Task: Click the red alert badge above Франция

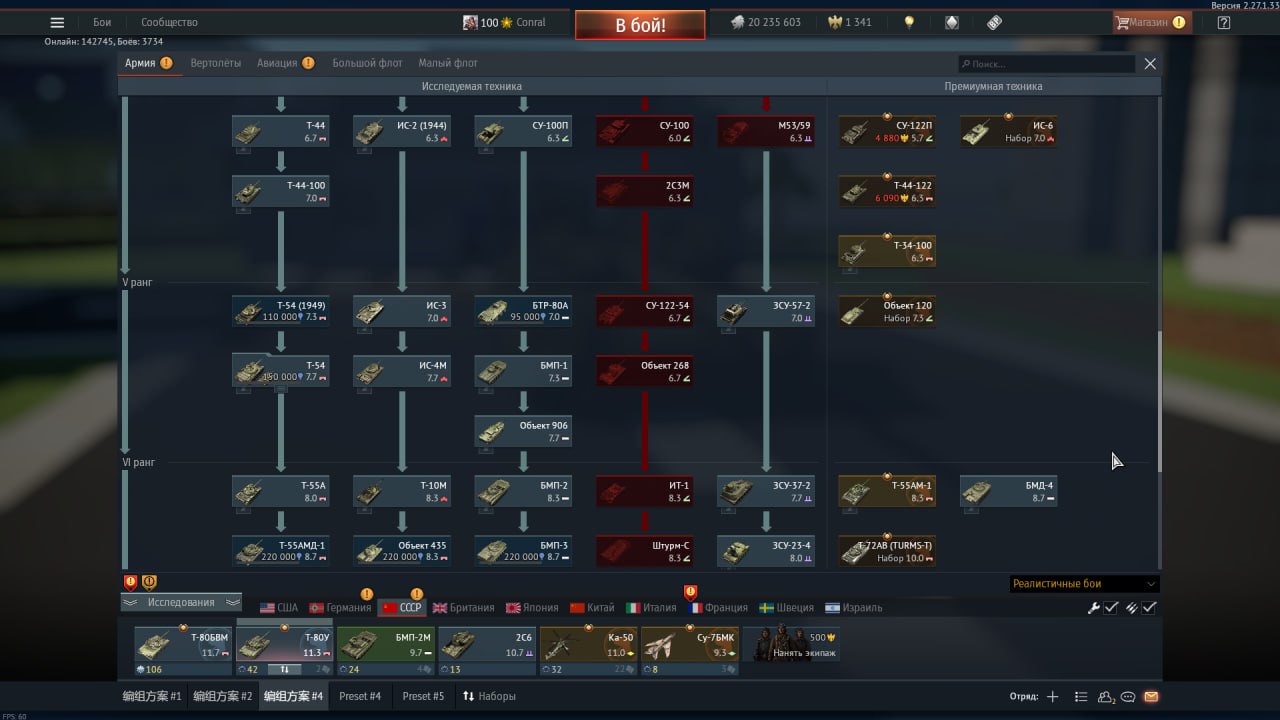Action: 690,592
